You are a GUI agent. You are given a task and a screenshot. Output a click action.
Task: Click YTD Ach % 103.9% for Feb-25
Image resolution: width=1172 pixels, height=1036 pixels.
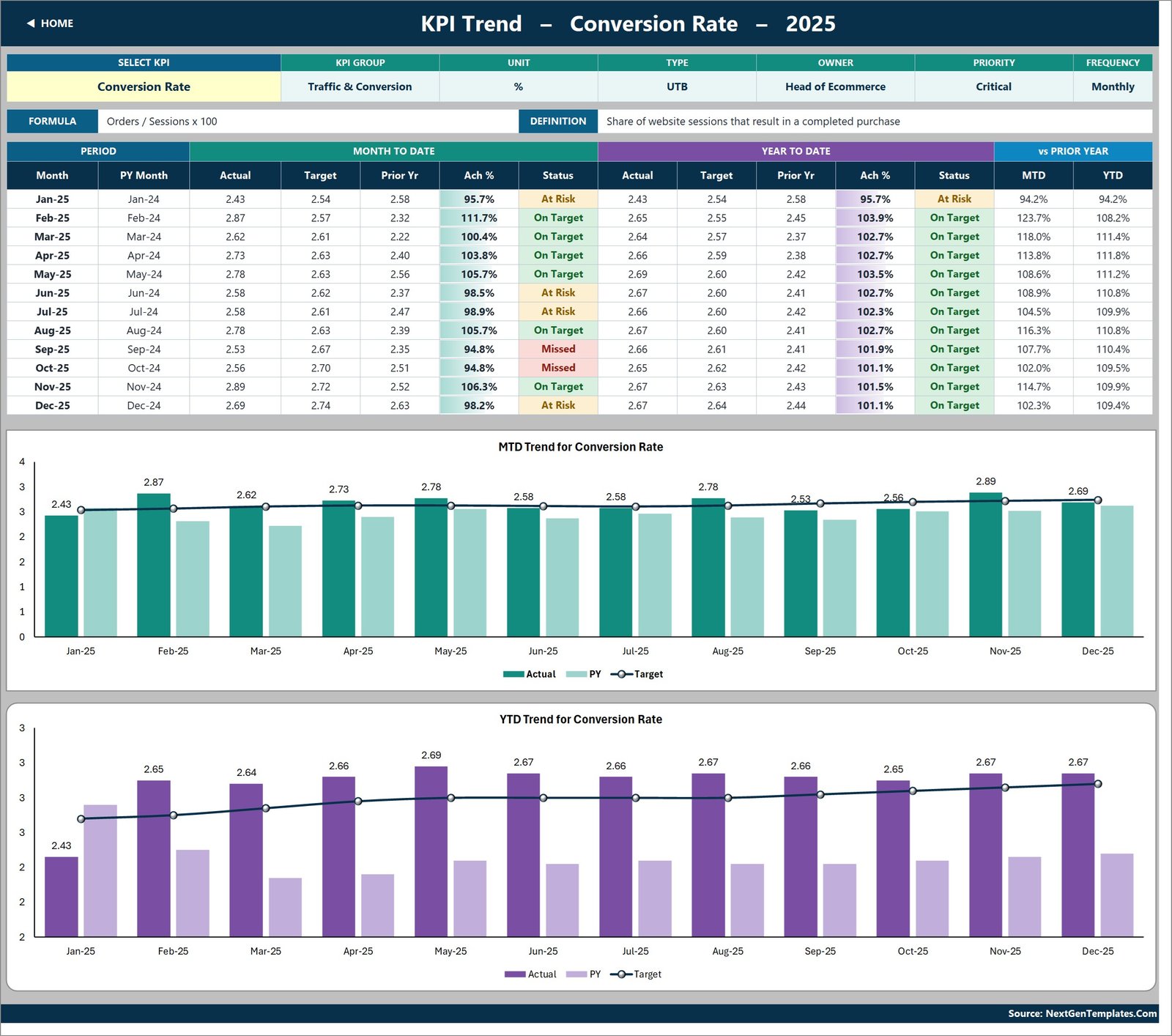pyautogui.click(x=875, y=218)
